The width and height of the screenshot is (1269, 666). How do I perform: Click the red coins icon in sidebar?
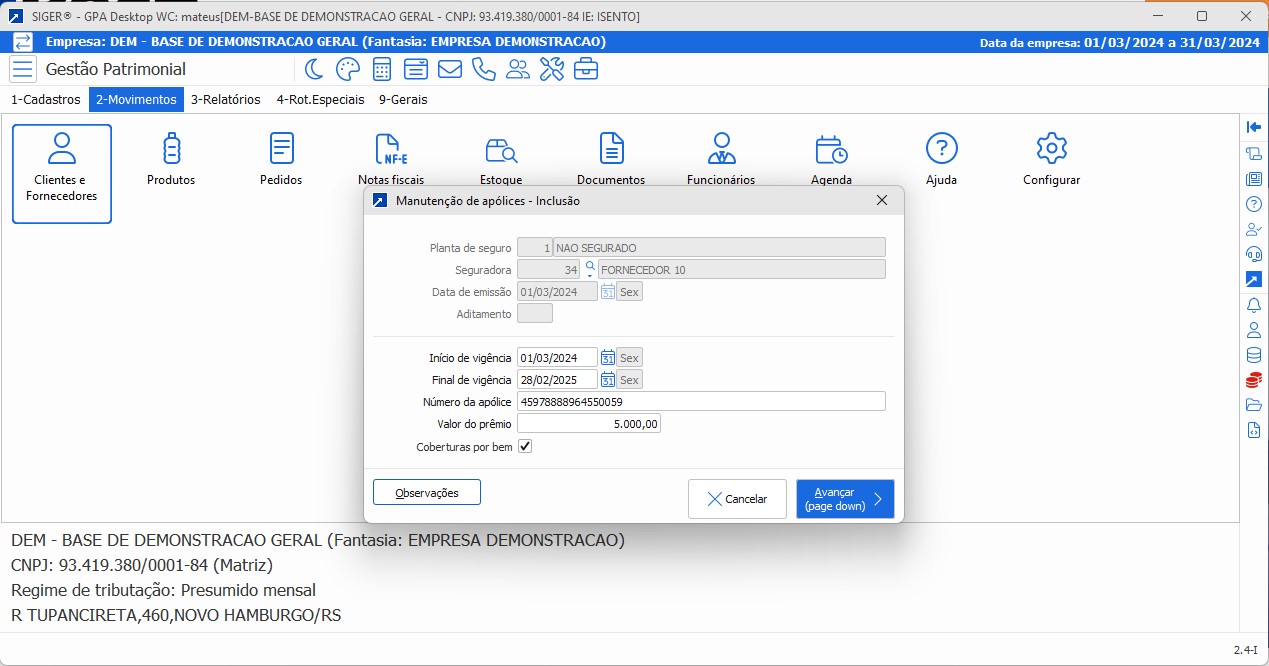1254,380
